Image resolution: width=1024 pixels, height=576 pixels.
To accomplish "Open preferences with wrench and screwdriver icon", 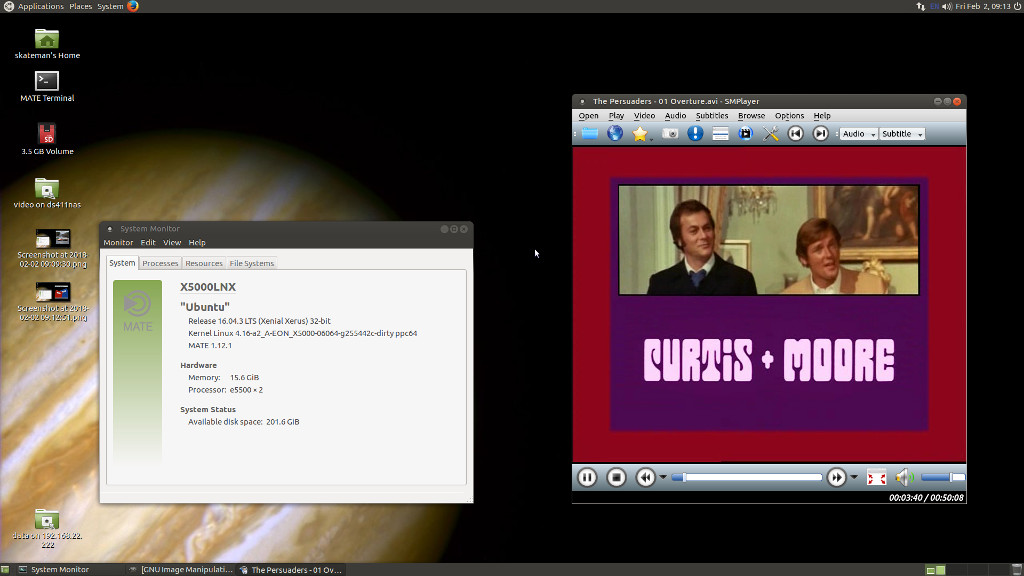I will pos(771,134).
